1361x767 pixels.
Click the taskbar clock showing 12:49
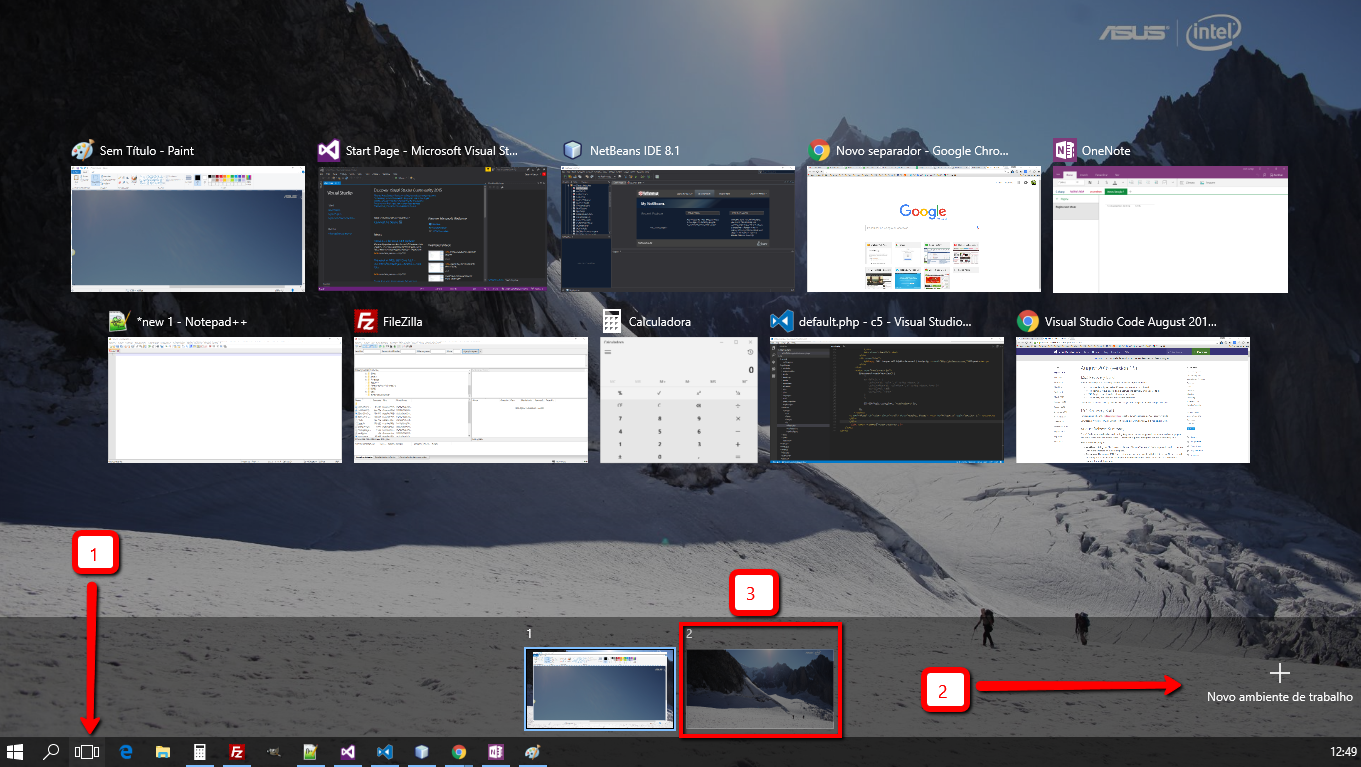coord(1344,752)
